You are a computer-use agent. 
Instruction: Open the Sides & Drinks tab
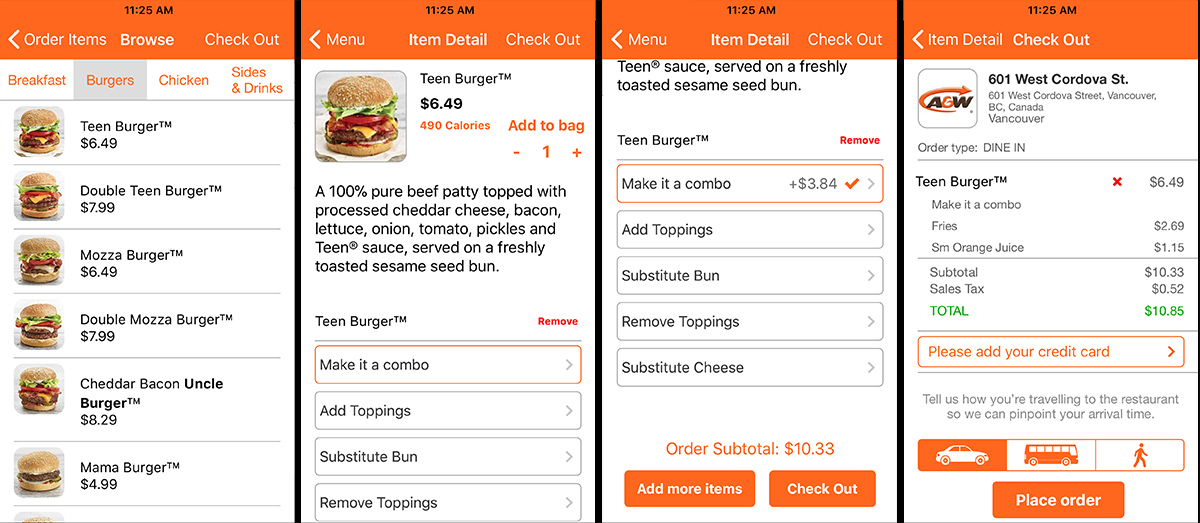point(256,80)
